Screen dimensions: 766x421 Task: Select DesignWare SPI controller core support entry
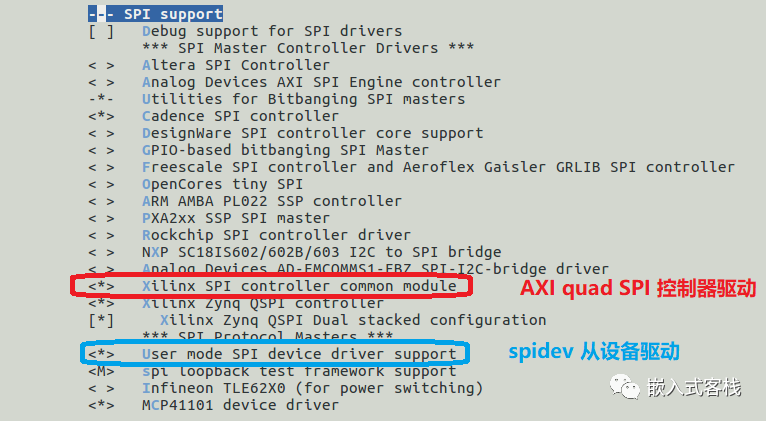(x=312, y=133)
